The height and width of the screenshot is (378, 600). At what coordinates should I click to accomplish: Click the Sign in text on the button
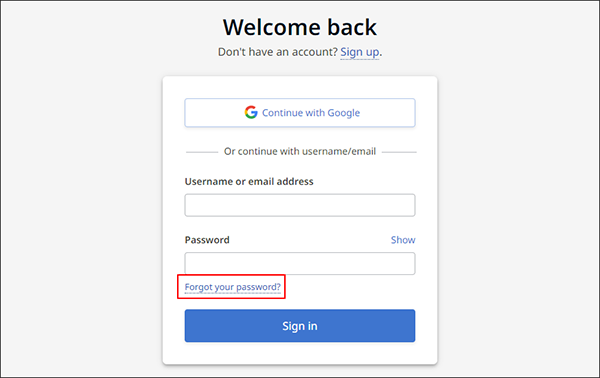tap(300, 326)
